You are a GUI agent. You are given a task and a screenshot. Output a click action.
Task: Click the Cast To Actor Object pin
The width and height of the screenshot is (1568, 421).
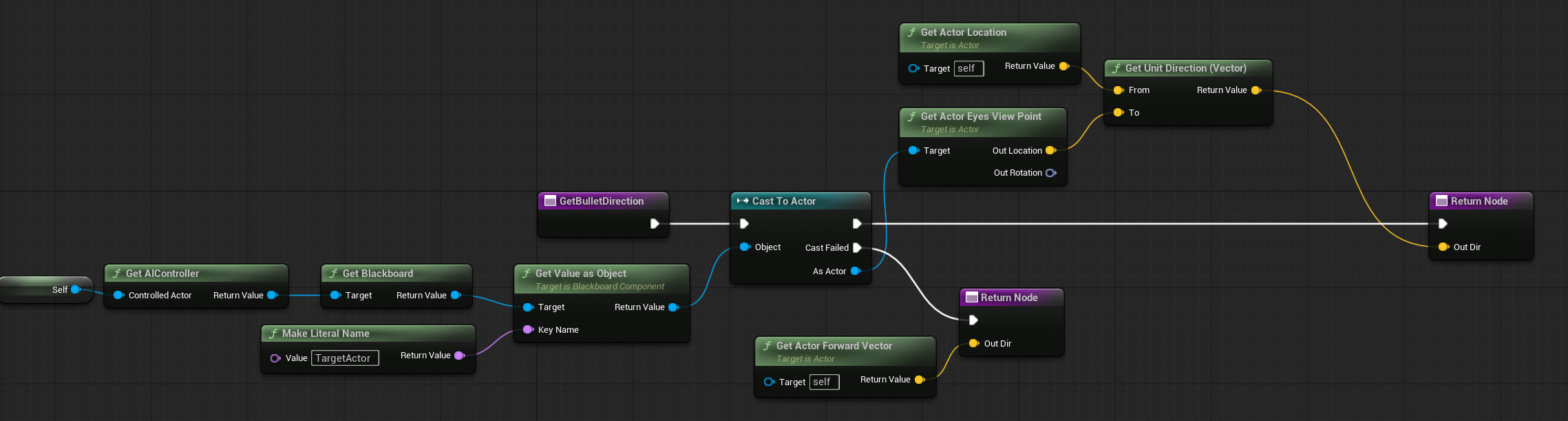(x=744, y=247)
